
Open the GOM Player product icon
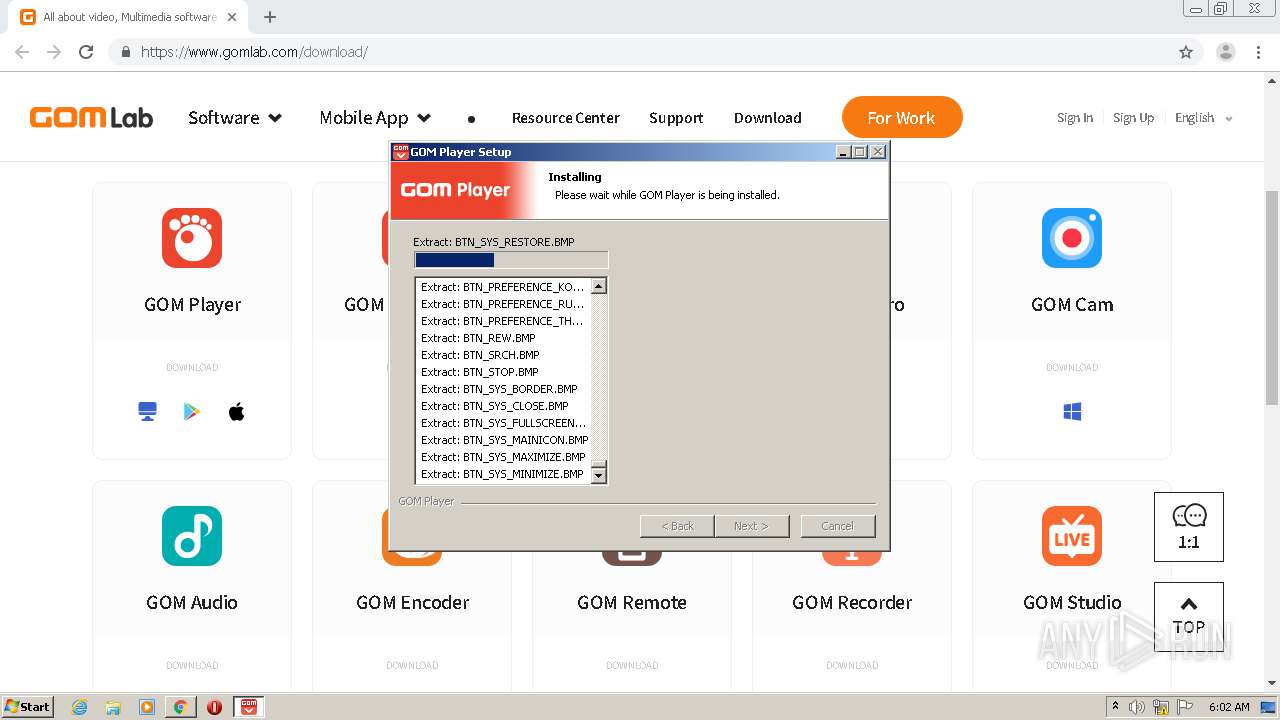pos(192,238)
